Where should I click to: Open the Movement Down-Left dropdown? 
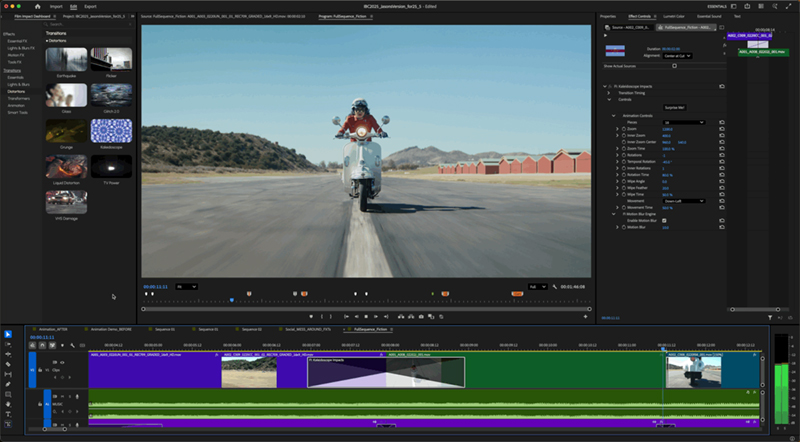tap(684, 200)
